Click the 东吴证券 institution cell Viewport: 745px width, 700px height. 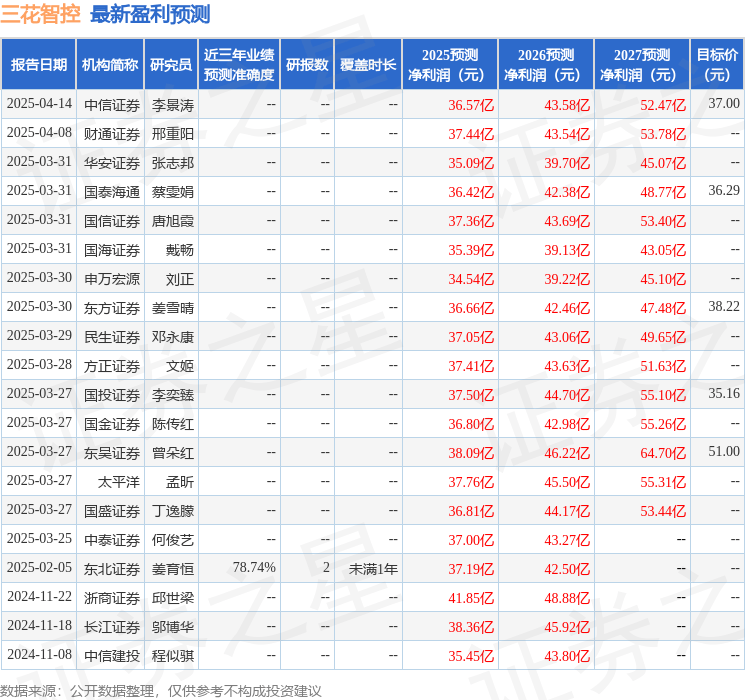coord(112,453)
